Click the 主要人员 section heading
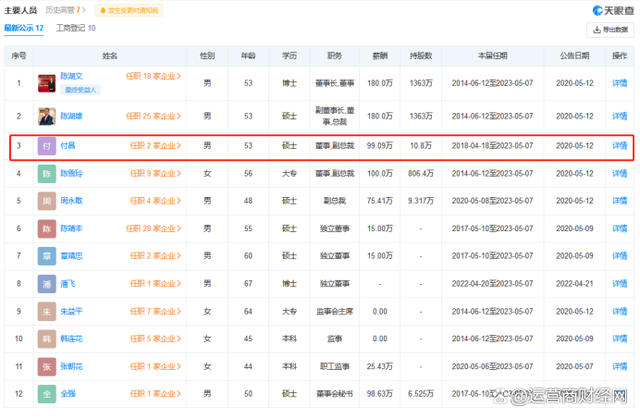Screen dimensions: 640x419 click(20, 10)
